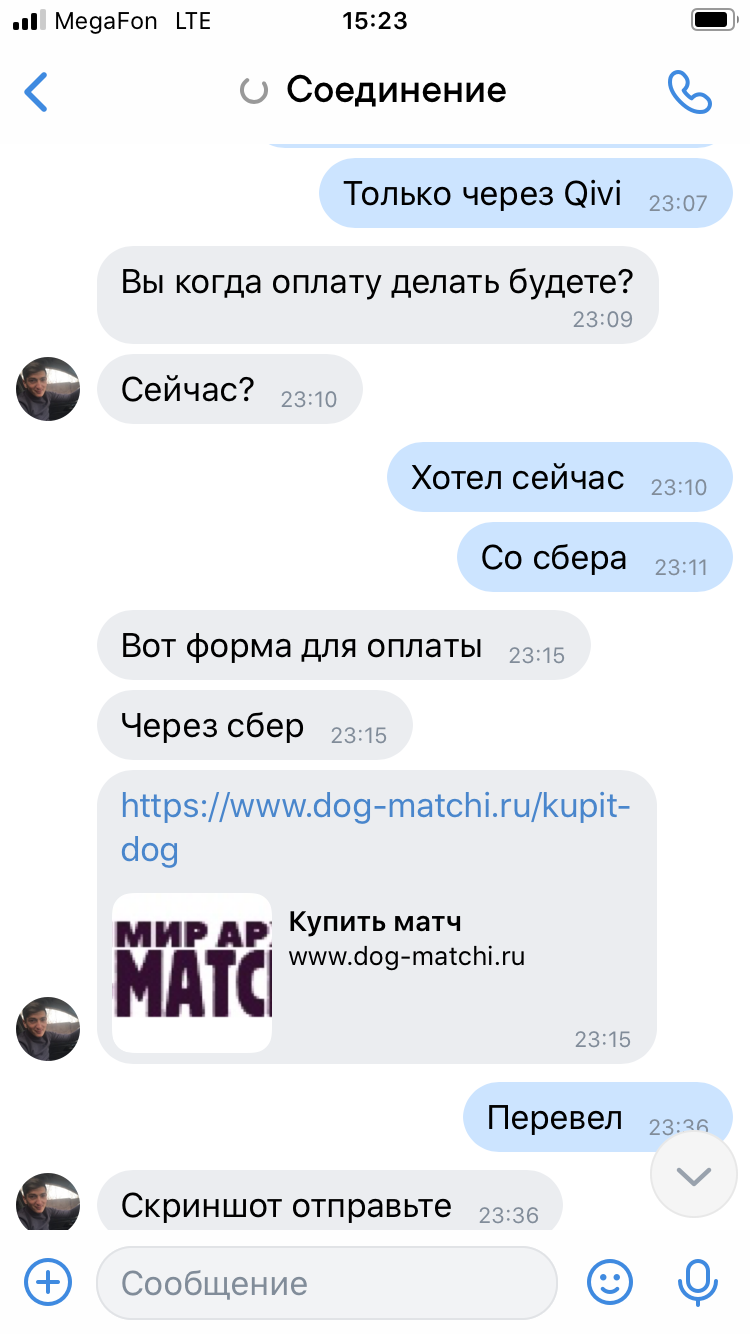
Task: Open the dog-matchi.ru/kupit-dog link
Action: click(376, 826)
